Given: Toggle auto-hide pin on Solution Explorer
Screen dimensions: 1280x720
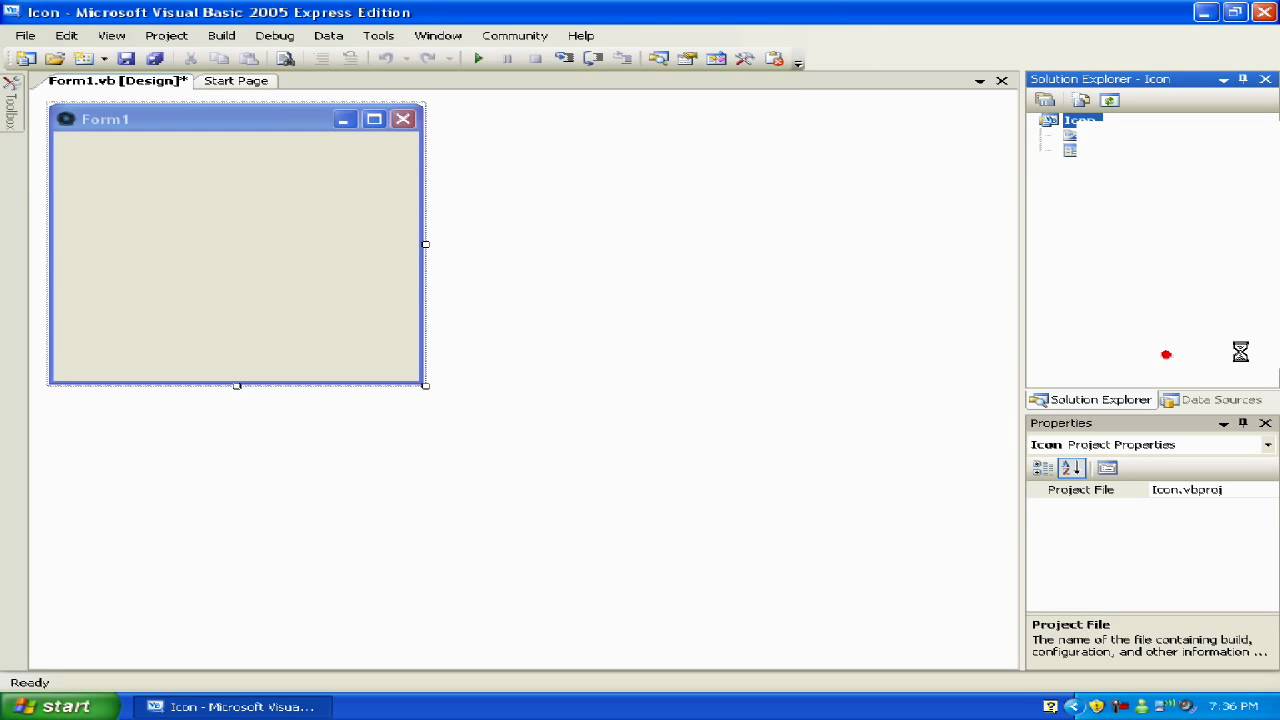Looking at the screenshot, I should tap(1243, 79).
